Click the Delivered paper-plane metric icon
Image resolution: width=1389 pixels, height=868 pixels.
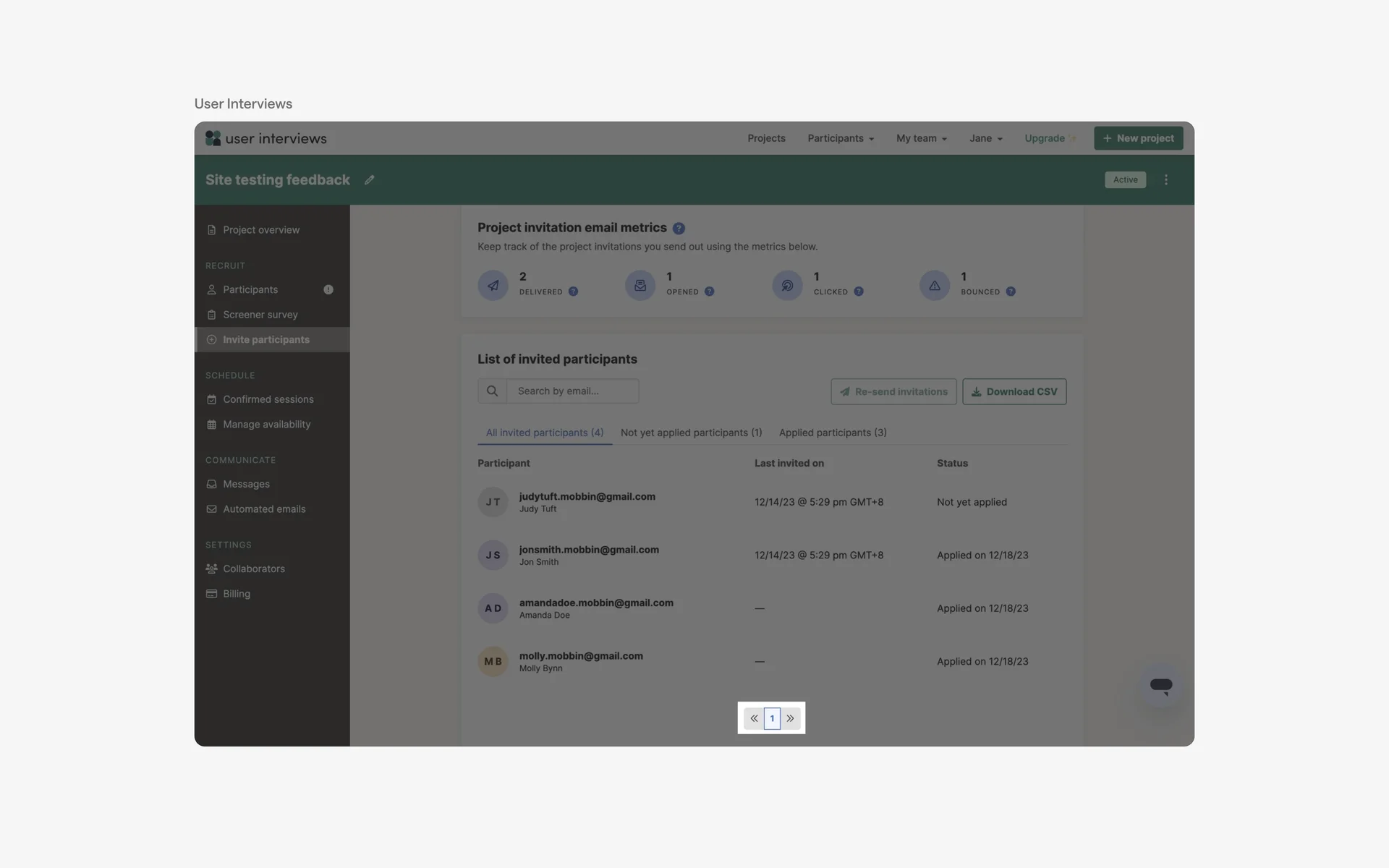click(x=493, y=285)
